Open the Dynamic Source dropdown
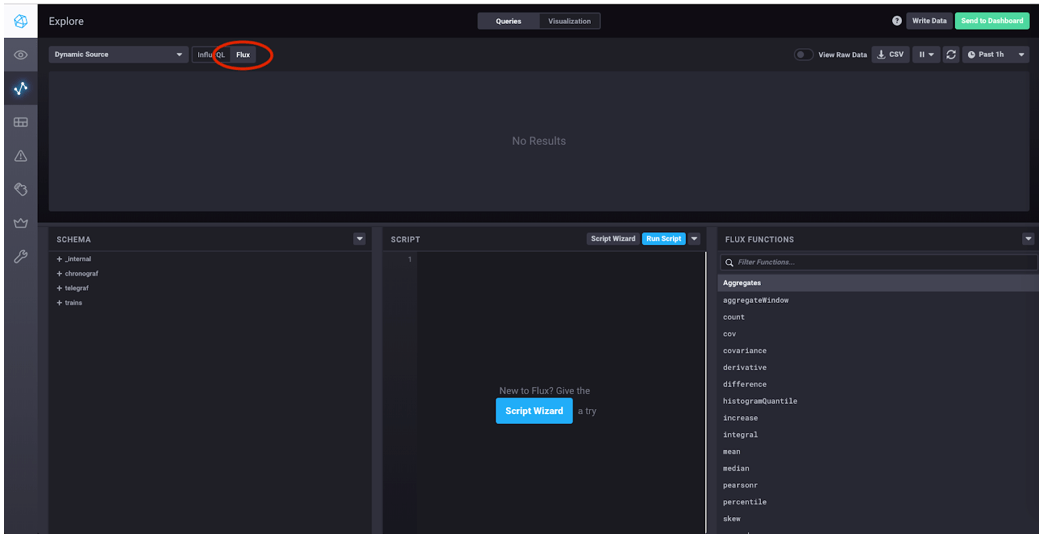The image size is (1044, 536). (119, 54)
